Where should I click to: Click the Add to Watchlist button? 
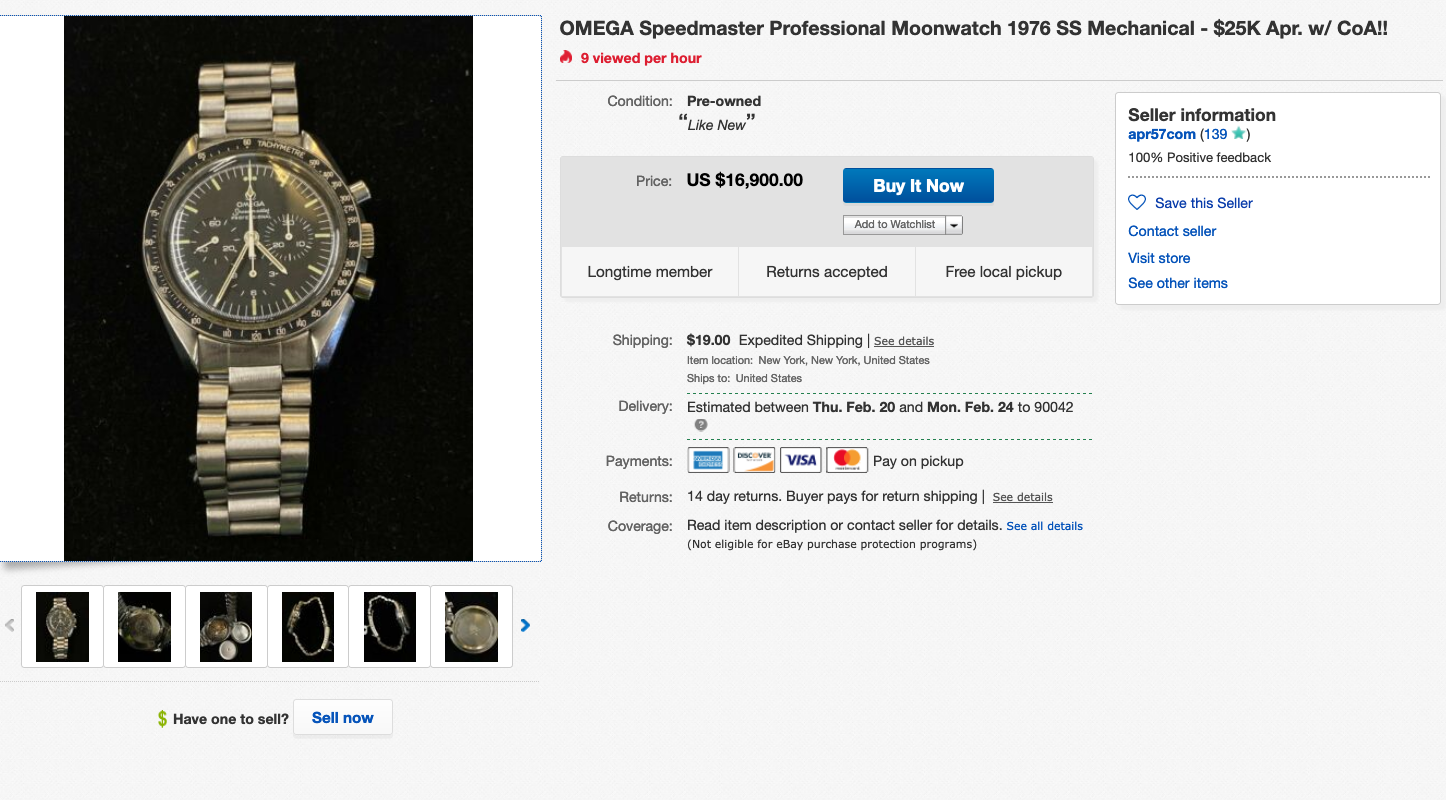894,225
